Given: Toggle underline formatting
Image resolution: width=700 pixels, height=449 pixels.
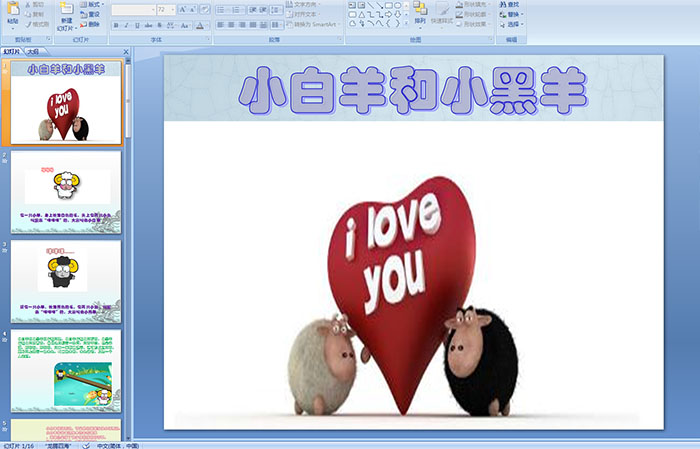Looking at the screenshot, I should click(137, 25).
